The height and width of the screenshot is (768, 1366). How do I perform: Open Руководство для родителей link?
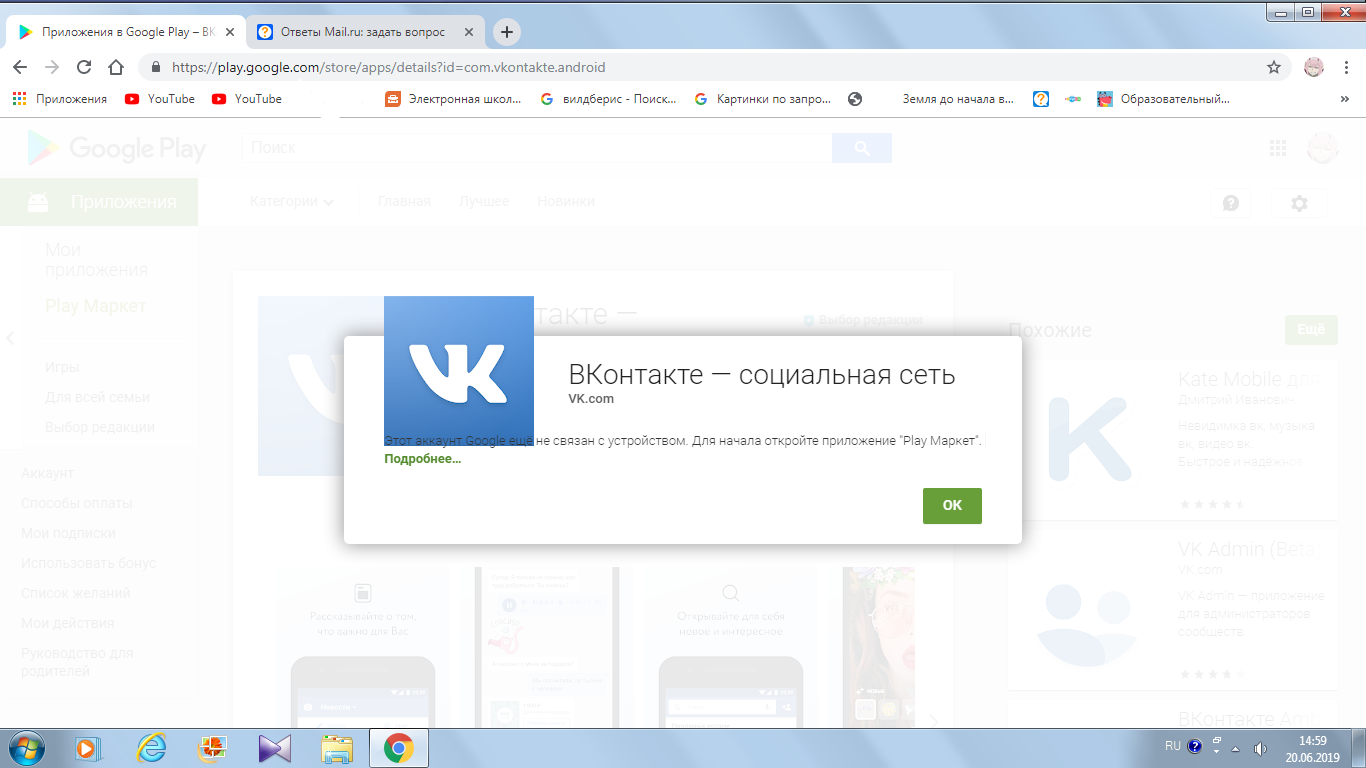tap(77, 662)
